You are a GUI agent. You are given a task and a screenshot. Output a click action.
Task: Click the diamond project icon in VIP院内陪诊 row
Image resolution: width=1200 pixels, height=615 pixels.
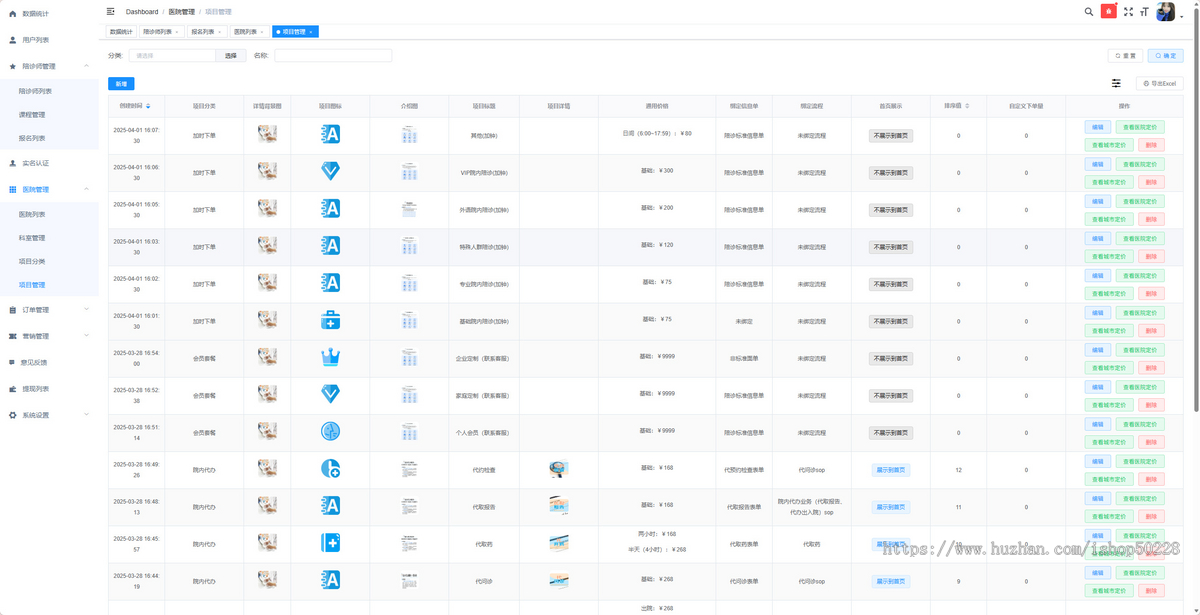(x=331, y=171)
